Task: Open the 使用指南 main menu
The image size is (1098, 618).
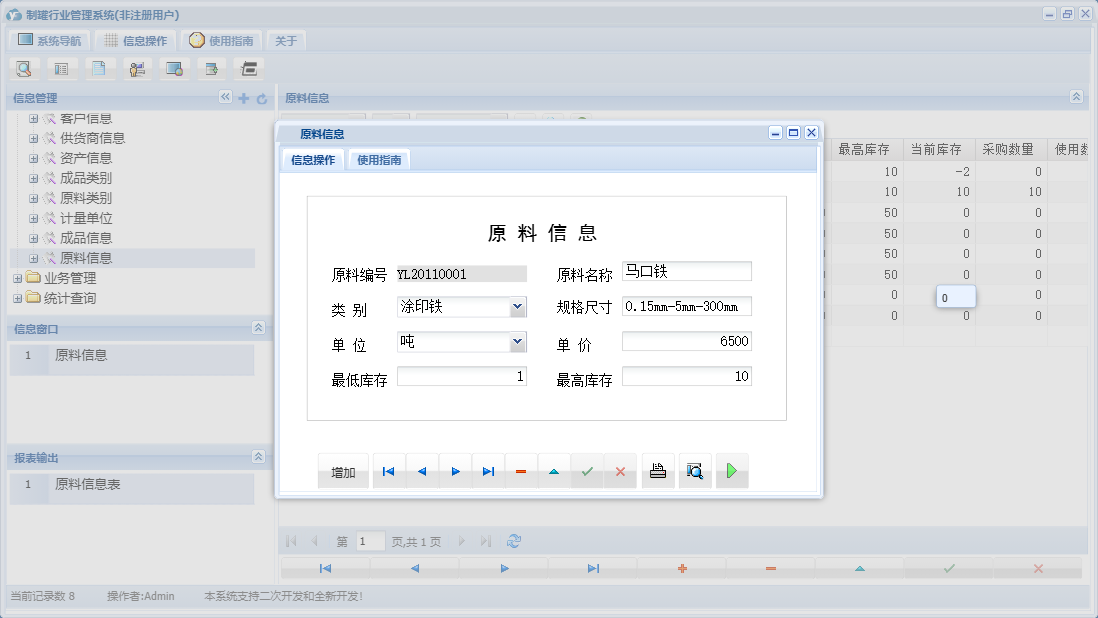Action: click(221, 41)
